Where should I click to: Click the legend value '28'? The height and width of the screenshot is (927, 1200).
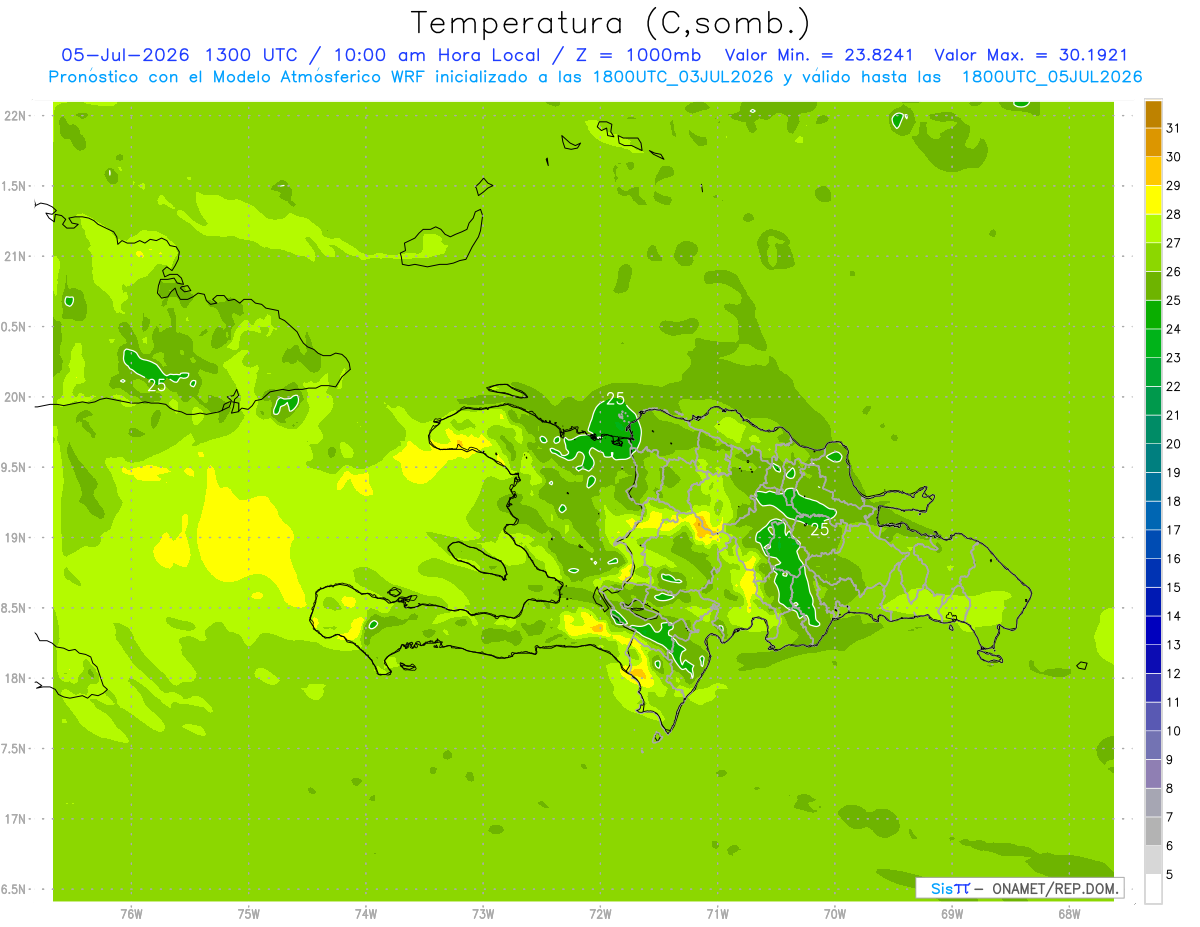coord(1174,214)
